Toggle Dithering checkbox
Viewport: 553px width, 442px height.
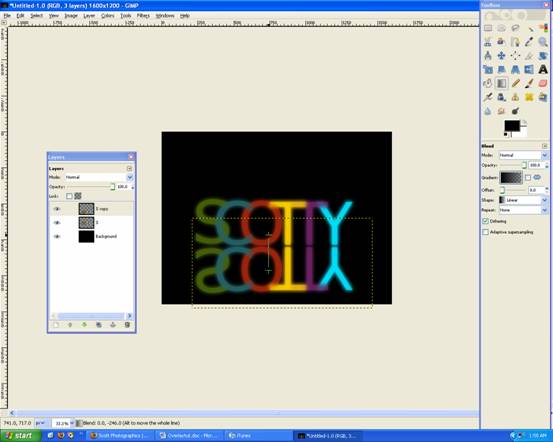click(x=485, y=221)
